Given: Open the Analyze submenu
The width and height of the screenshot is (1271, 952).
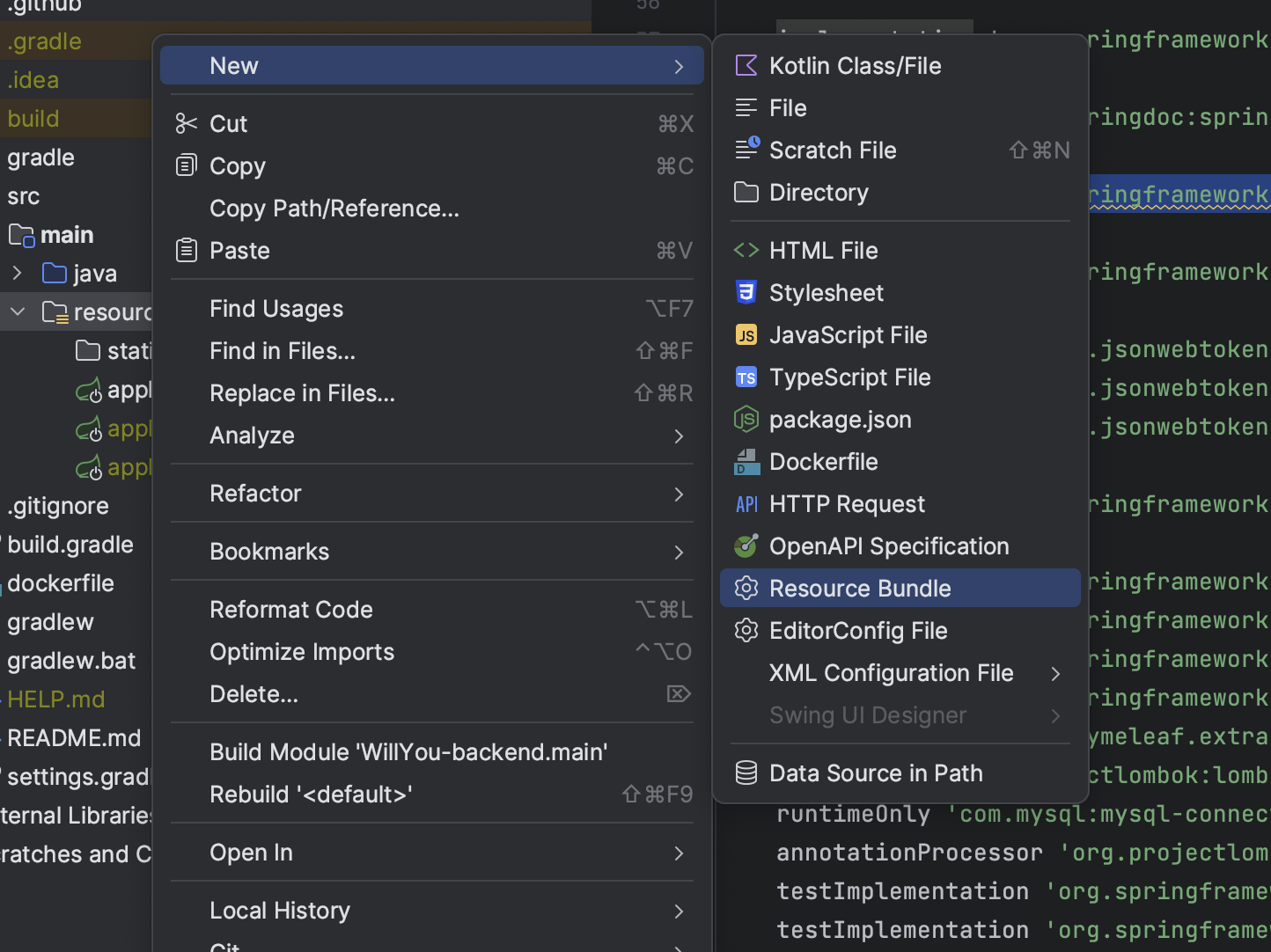Looking at the screenshot, I should click(x=679, y=436).
